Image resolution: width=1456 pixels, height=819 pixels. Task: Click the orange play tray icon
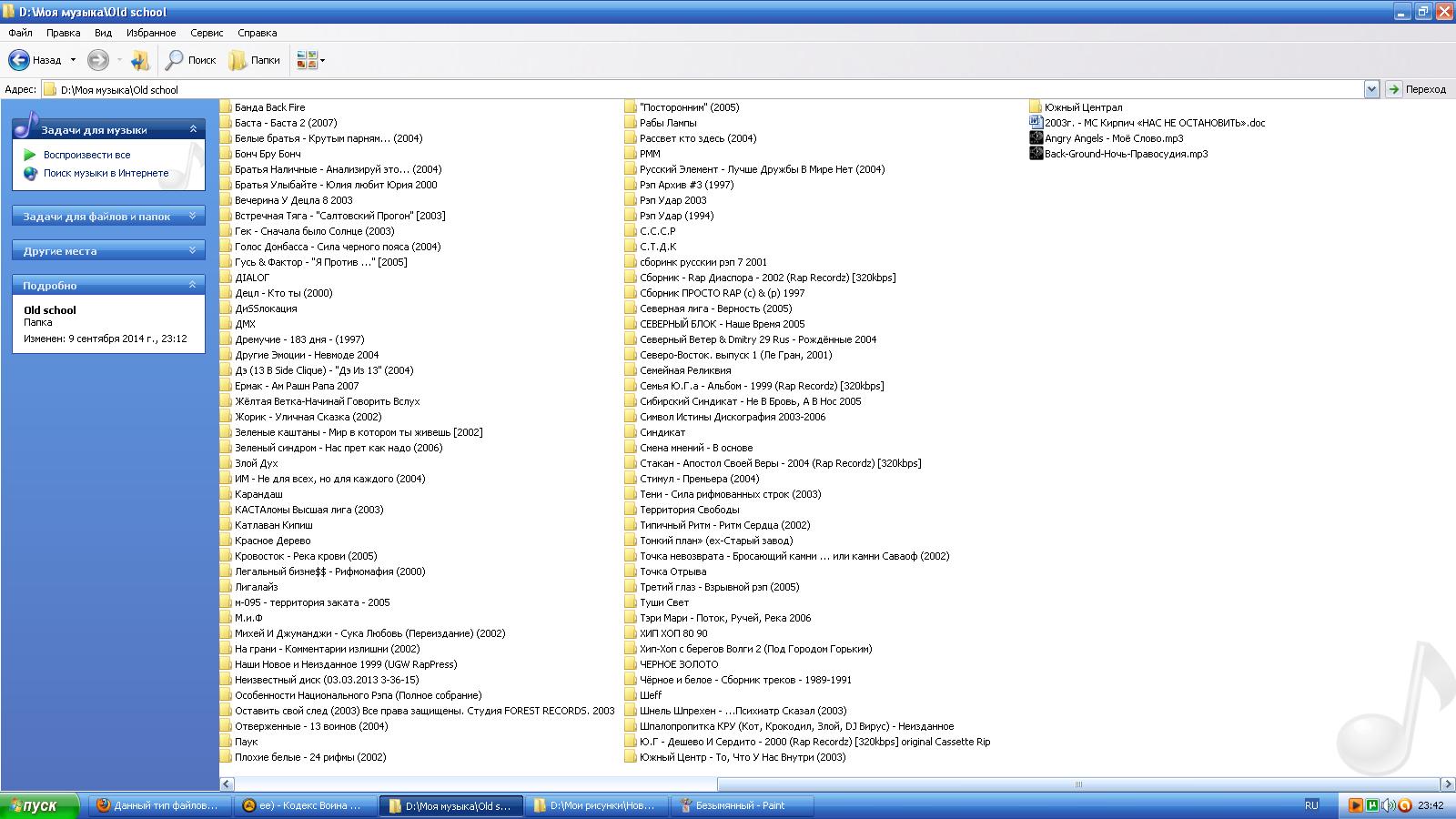[1355, 805]
